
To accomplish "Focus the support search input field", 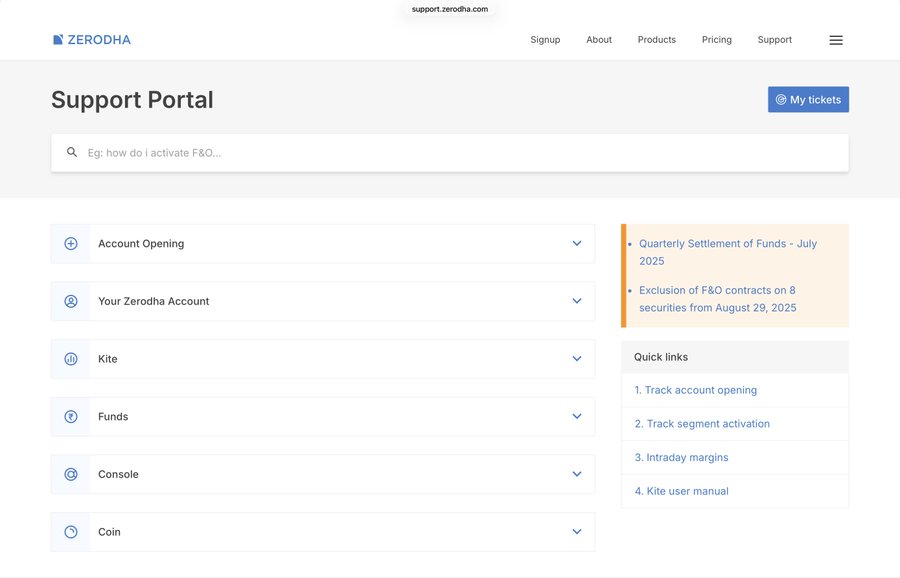I will tap(450, 153).
